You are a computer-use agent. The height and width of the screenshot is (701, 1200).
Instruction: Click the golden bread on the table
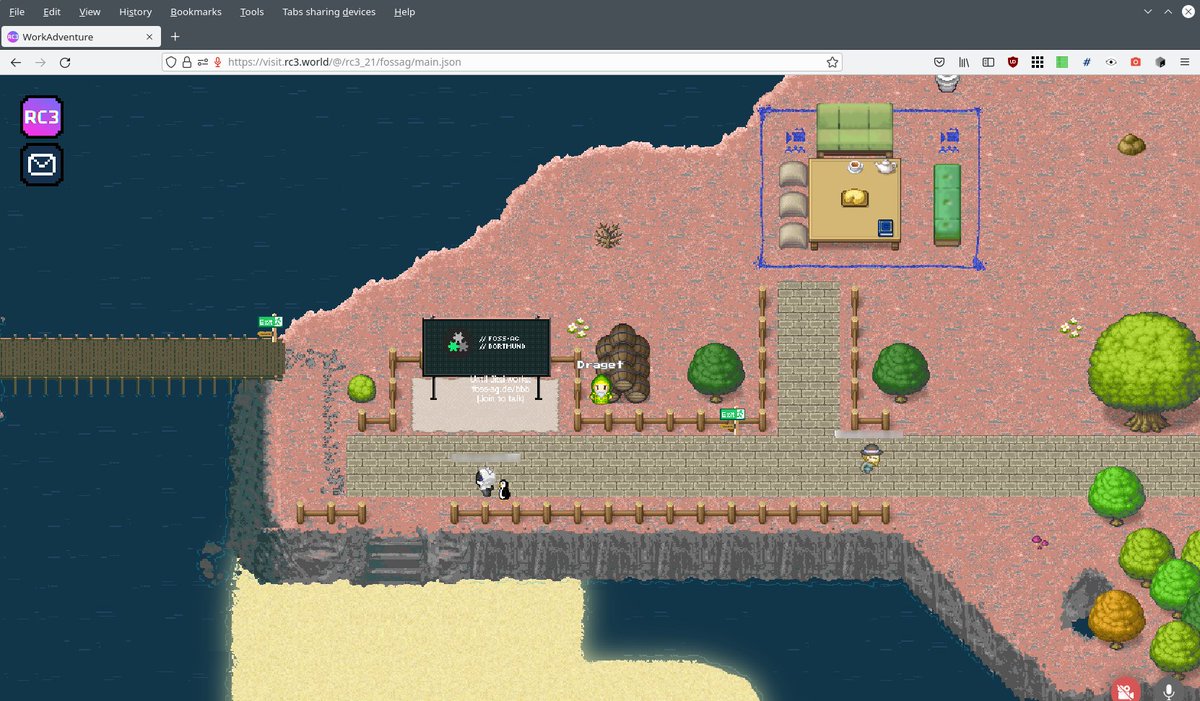click(x=854, y=198)
